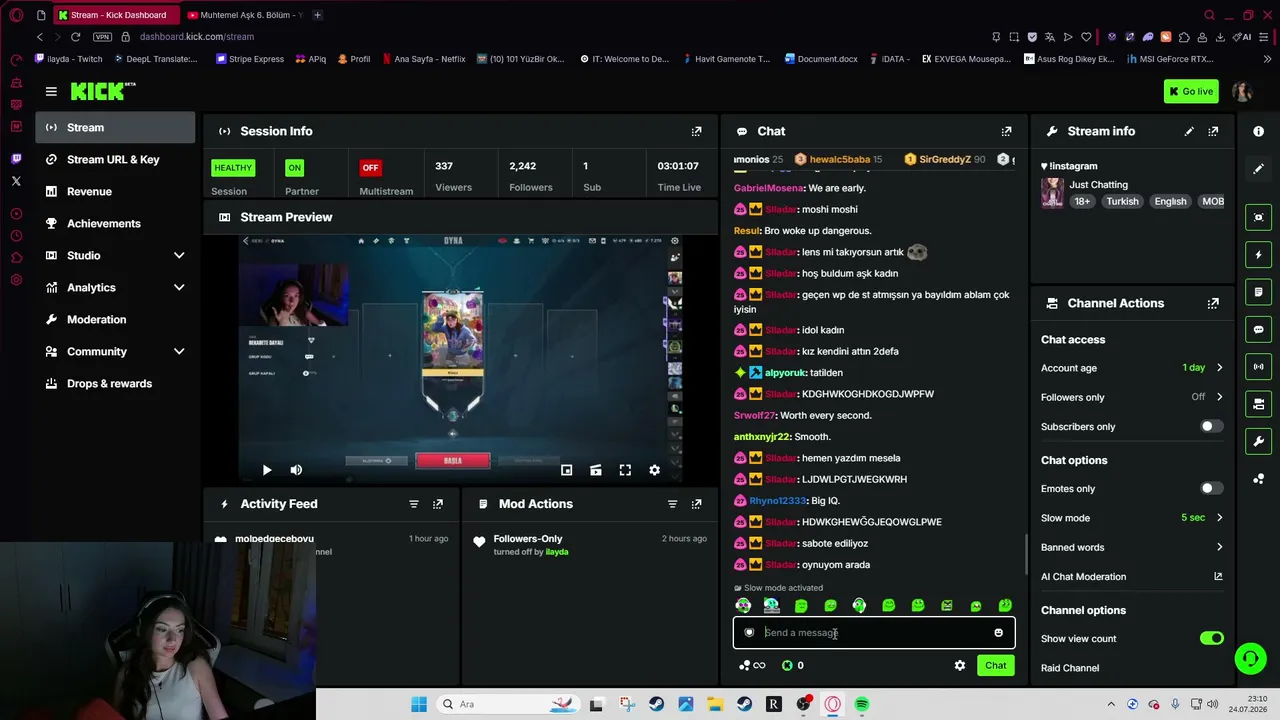Toggle Emotes only chat
Image resolution: width=1280 pixels, height=720 pixels.
(1211, 489)
